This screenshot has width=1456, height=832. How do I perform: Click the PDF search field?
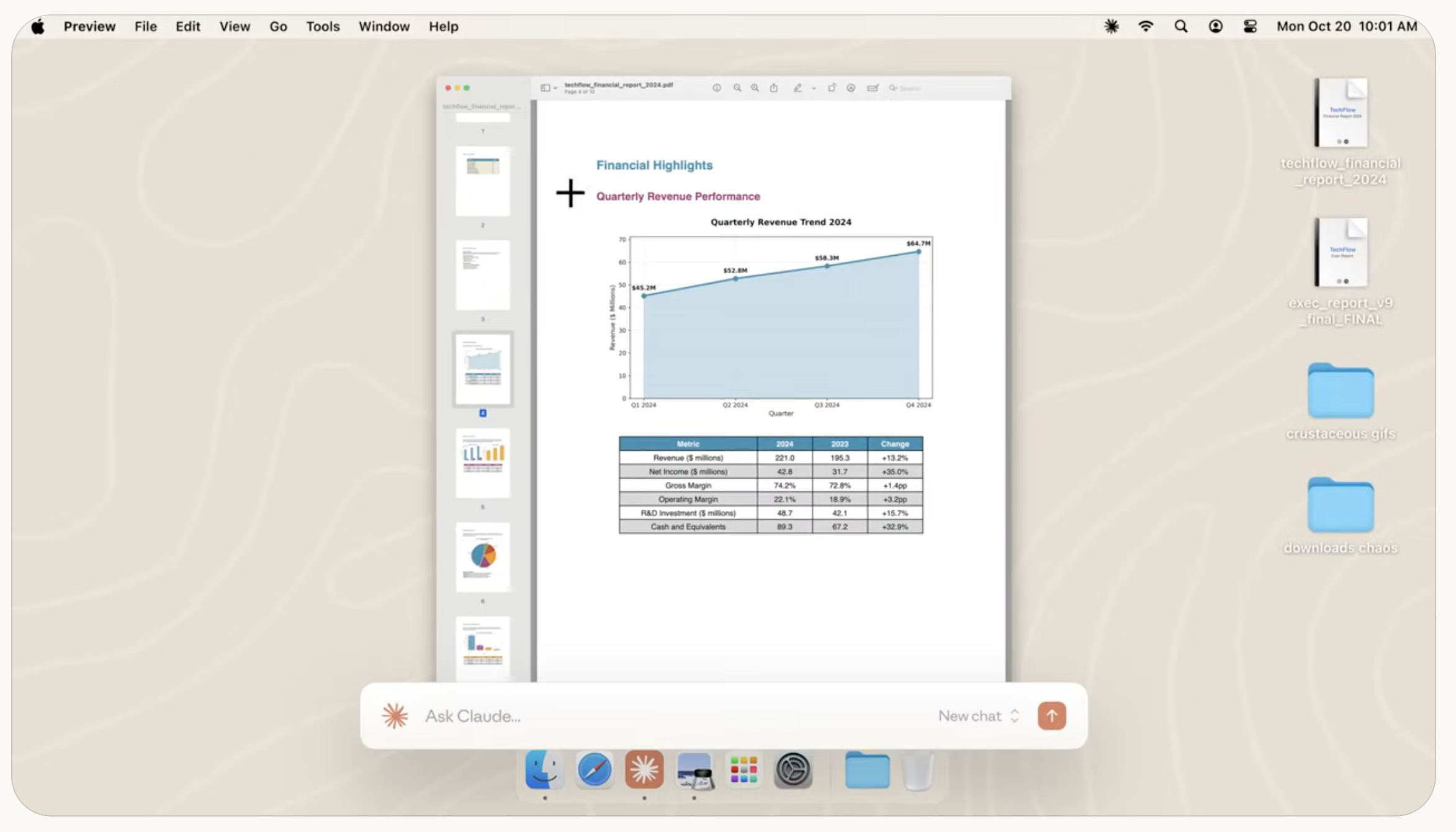pyautogui.click(x=915, y=88)
